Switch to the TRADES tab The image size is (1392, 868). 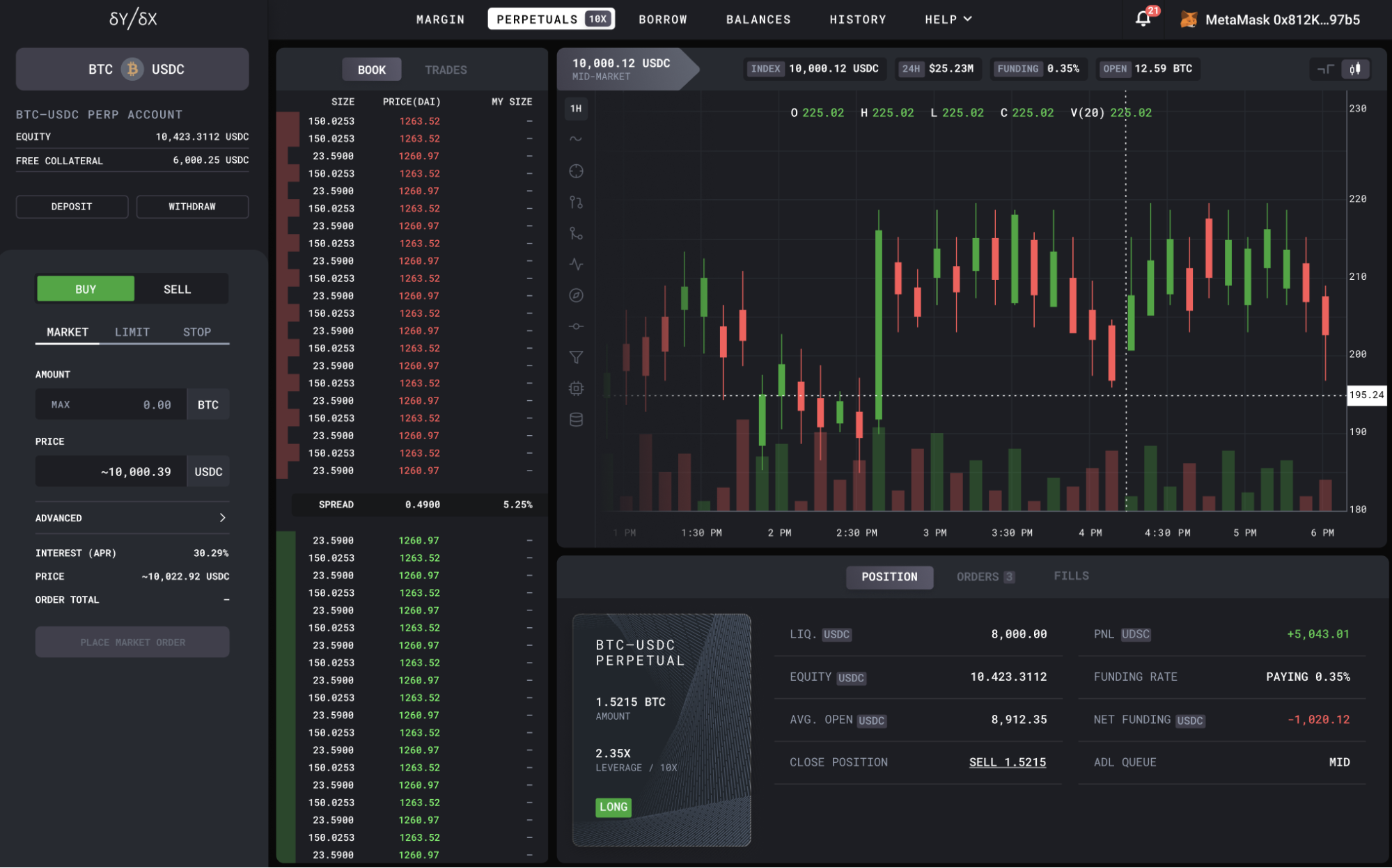[446, 70]
